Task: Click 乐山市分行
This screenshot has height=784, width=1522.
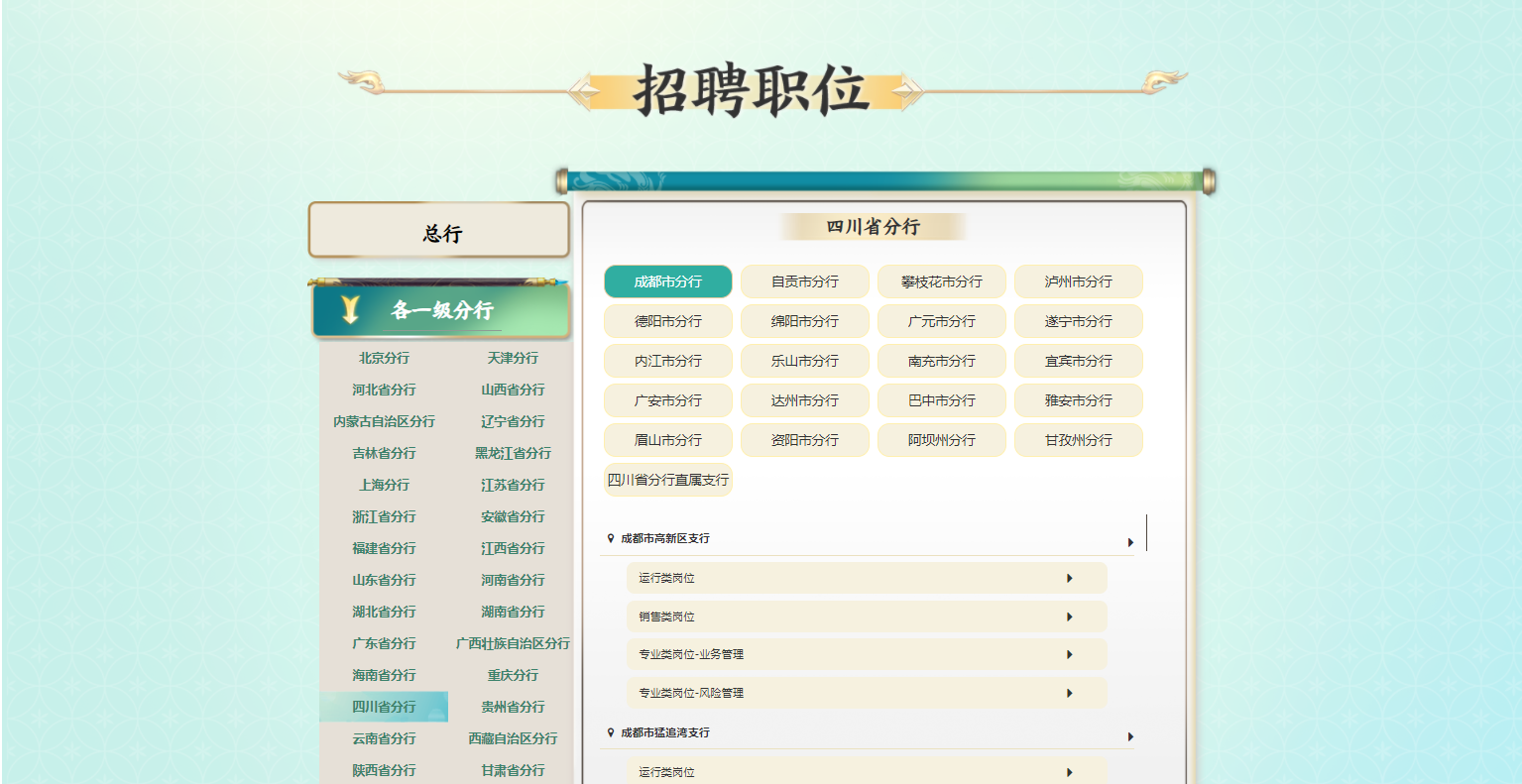Action: point(805,361)
